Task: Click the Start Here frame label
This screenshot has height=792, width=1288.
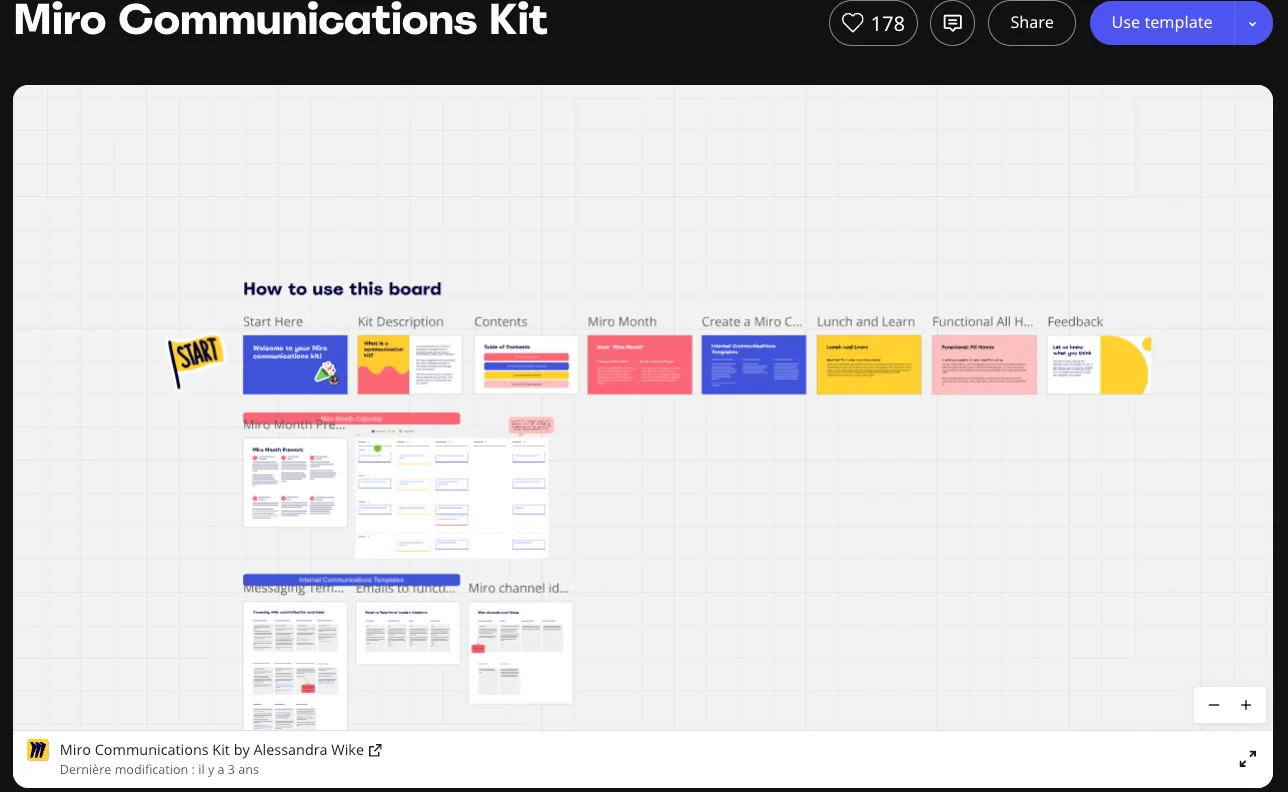Action: (273, 322)
